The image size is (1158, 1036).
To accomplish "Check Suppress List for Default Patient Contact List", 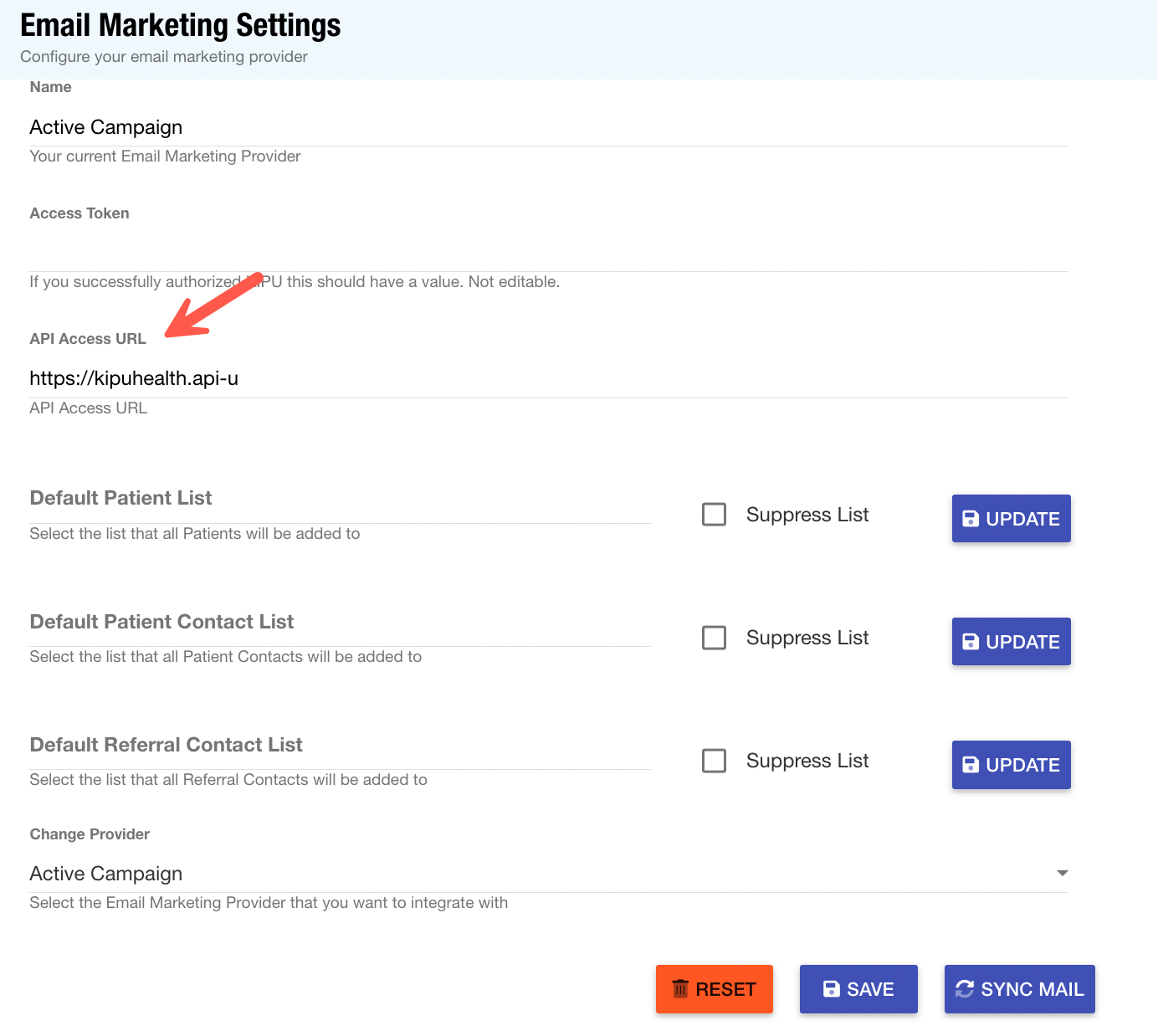I will [714, 638].
